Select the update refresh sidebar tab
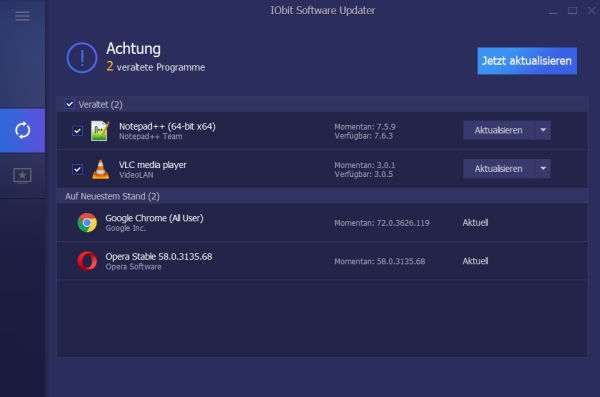 tap(22, 131)
